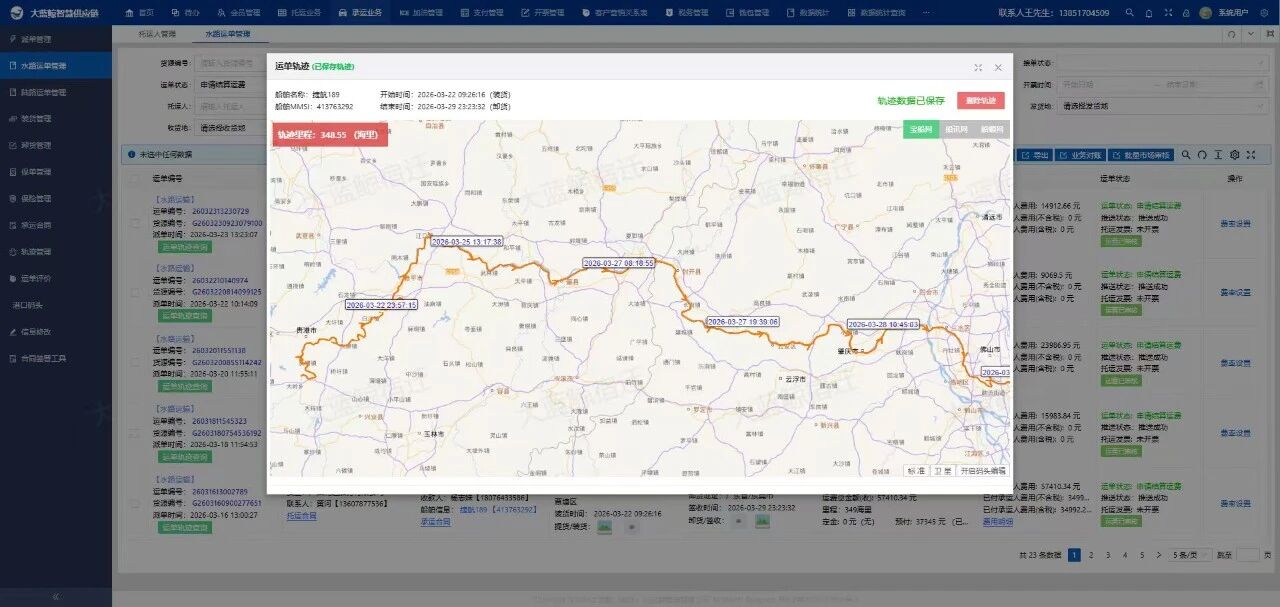Open the notification bell in top bar
The width and height of the screenshot is (1280, 607).
[x=1148, y=13]
